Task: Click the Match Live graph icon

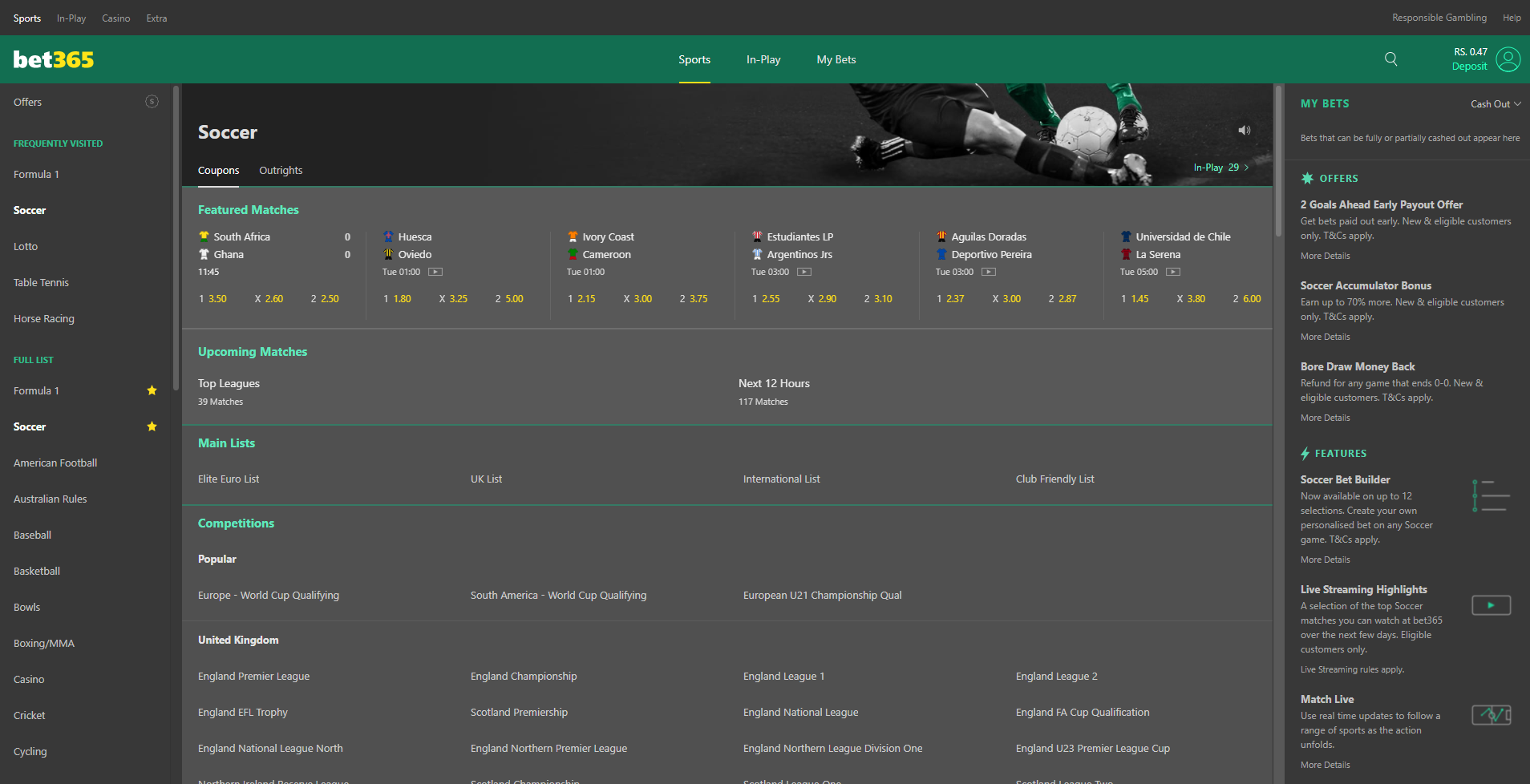Action: pyautogui.click(x=1492, y=714)
